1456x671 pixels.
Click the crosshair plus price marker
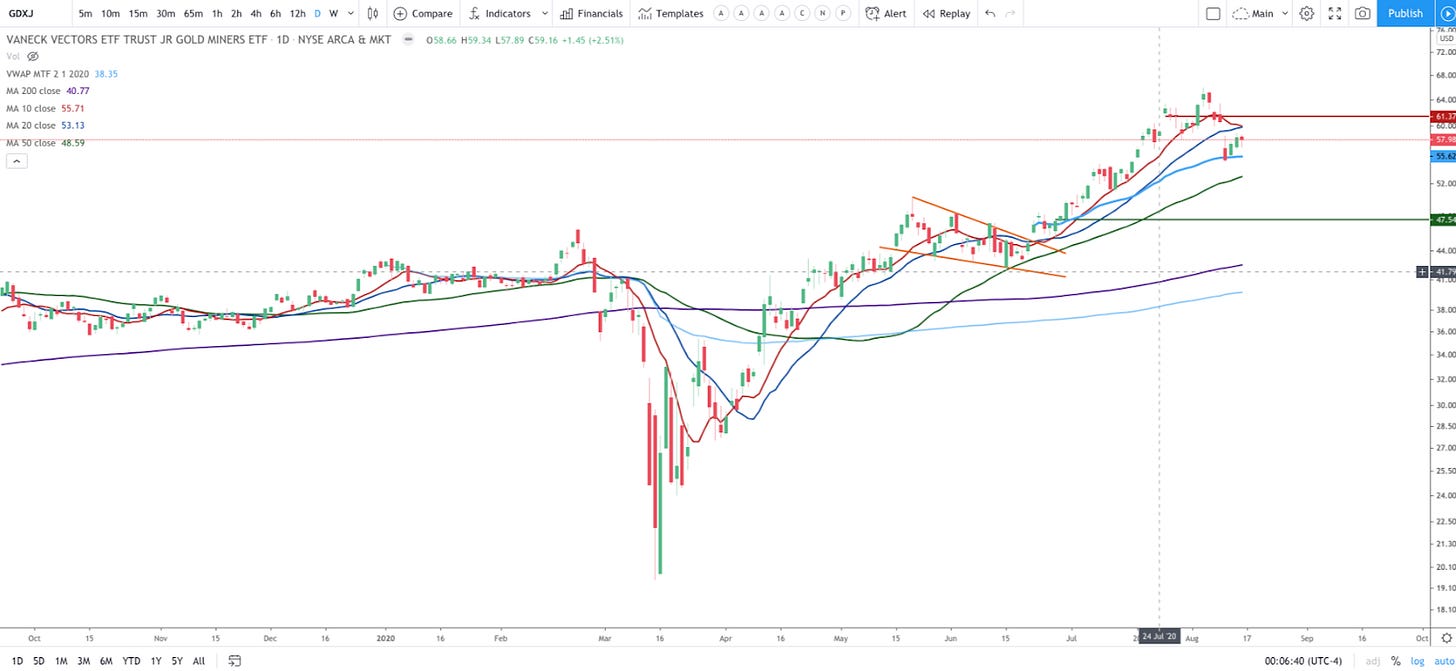[1422, 271]
